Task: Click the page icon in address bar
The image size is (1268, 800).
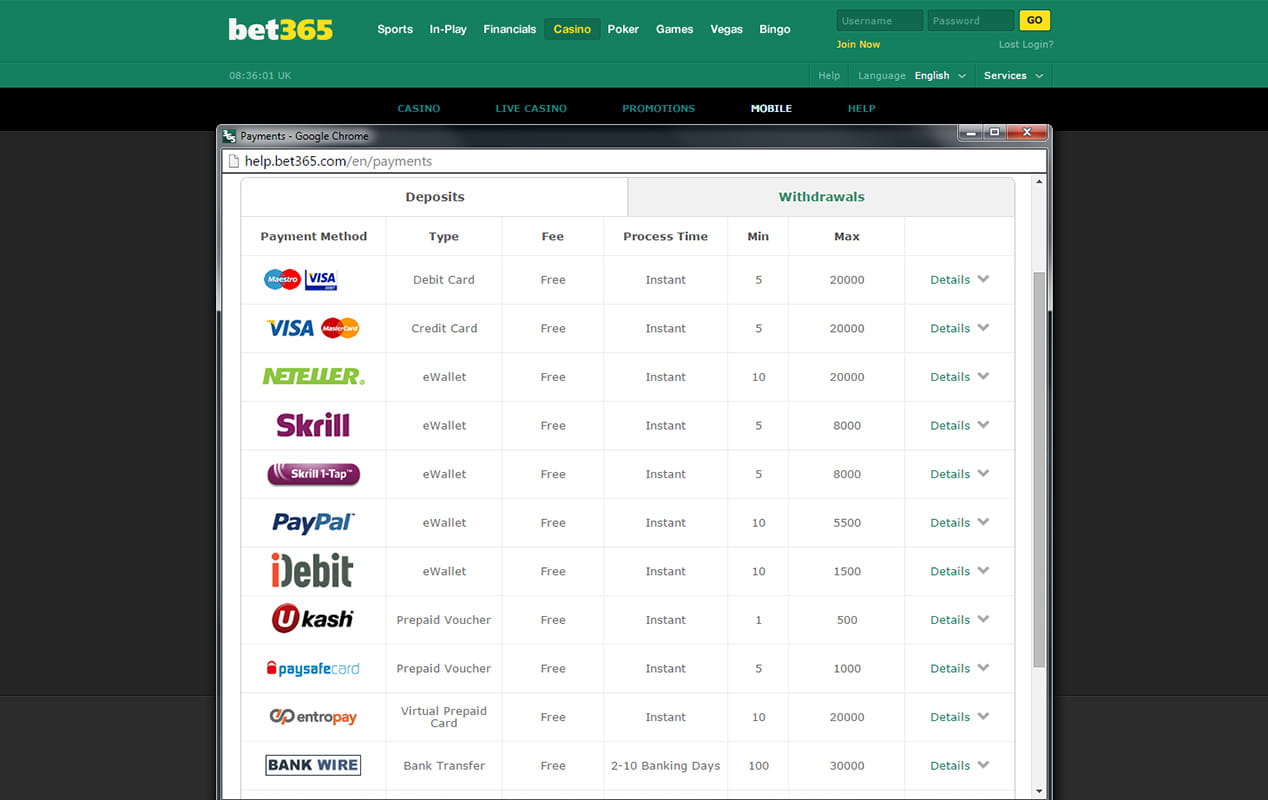Action: pyautogui.click(x=234, y=161)
